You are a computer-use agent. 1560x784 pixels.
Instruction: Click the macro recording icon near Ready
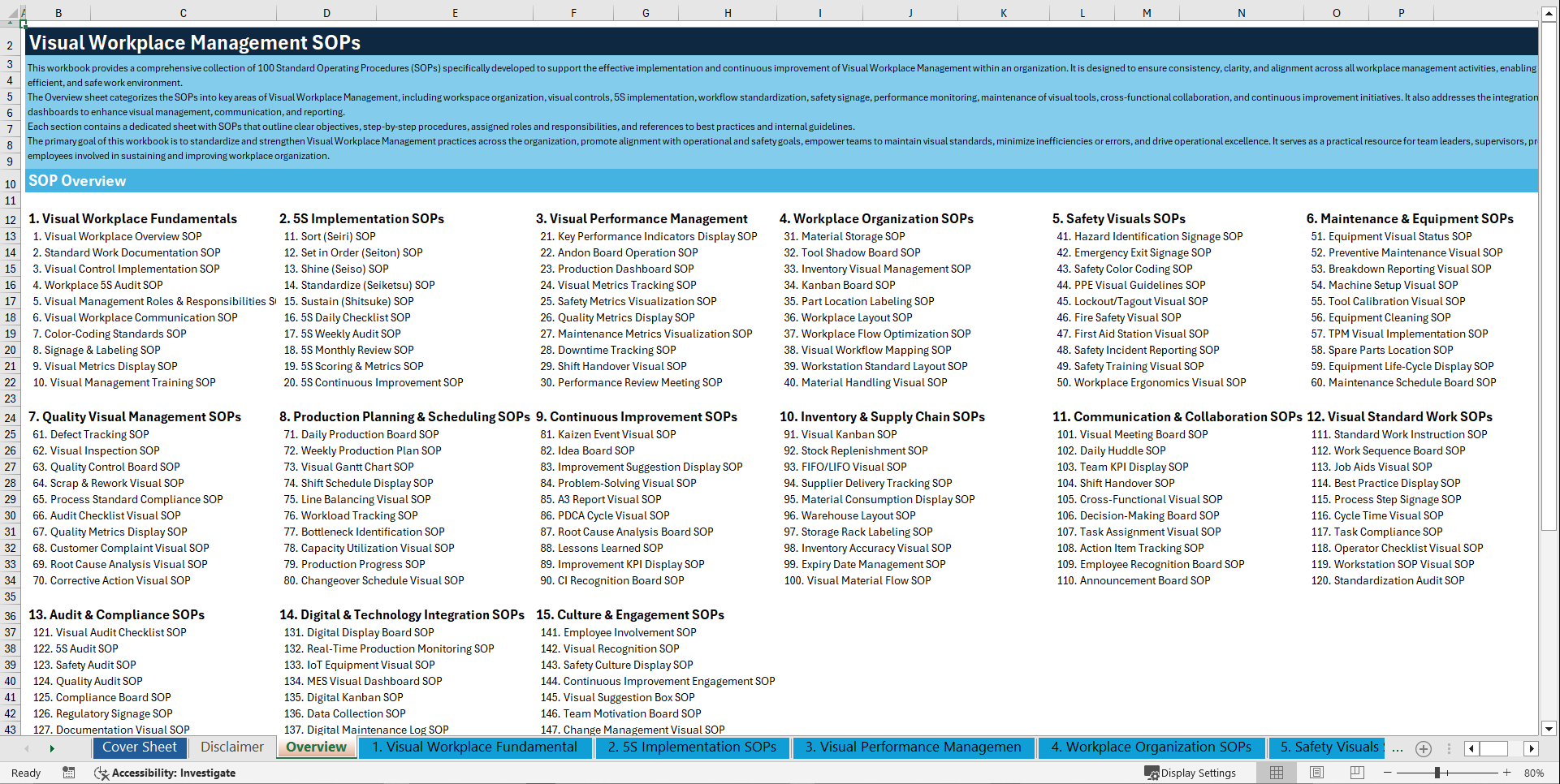coord(69,773)
